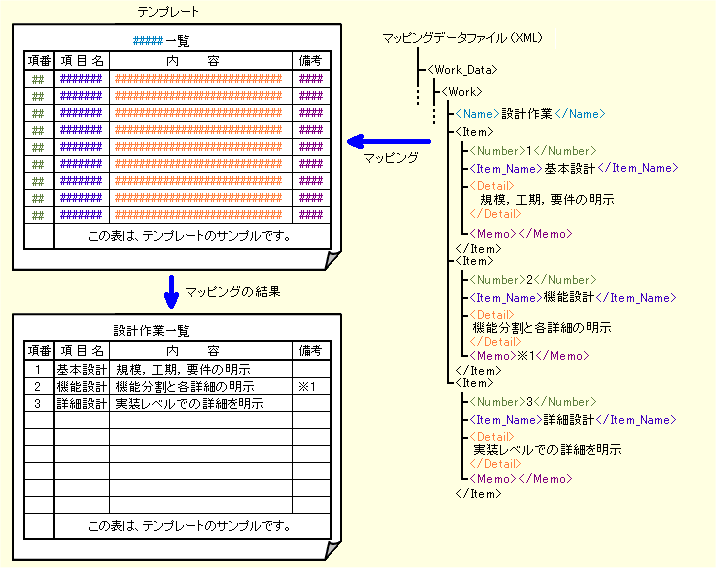
Task: Select the 機能設計 cell in the result table
Action: pyautogui.click(x=82, y=387)
